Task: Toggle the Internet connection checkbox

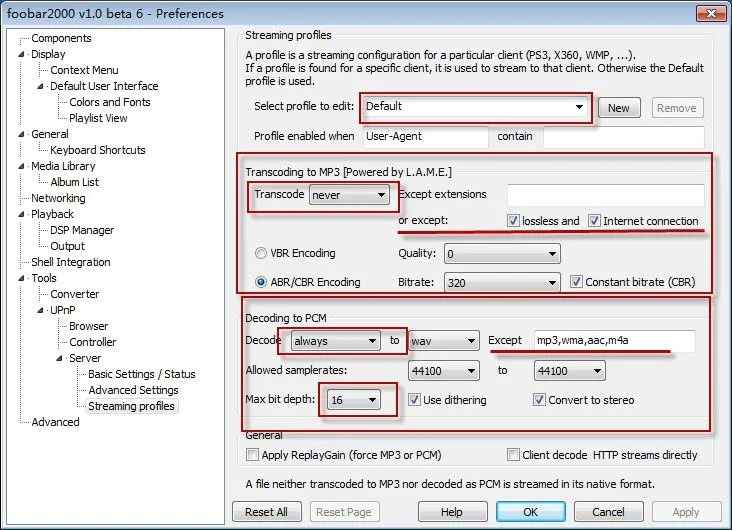Action: (x=594, y=221)
